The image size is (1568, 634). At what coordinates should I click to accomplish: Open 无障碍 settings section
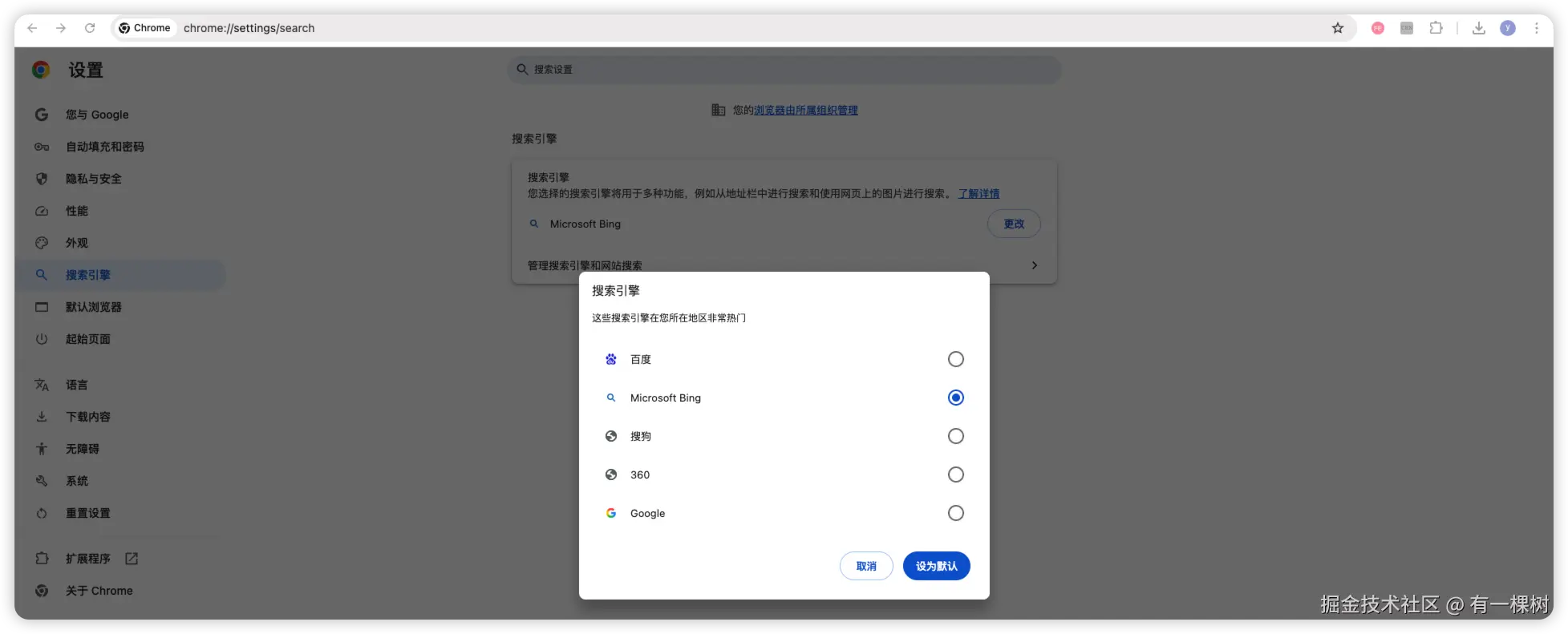point(120,449)
